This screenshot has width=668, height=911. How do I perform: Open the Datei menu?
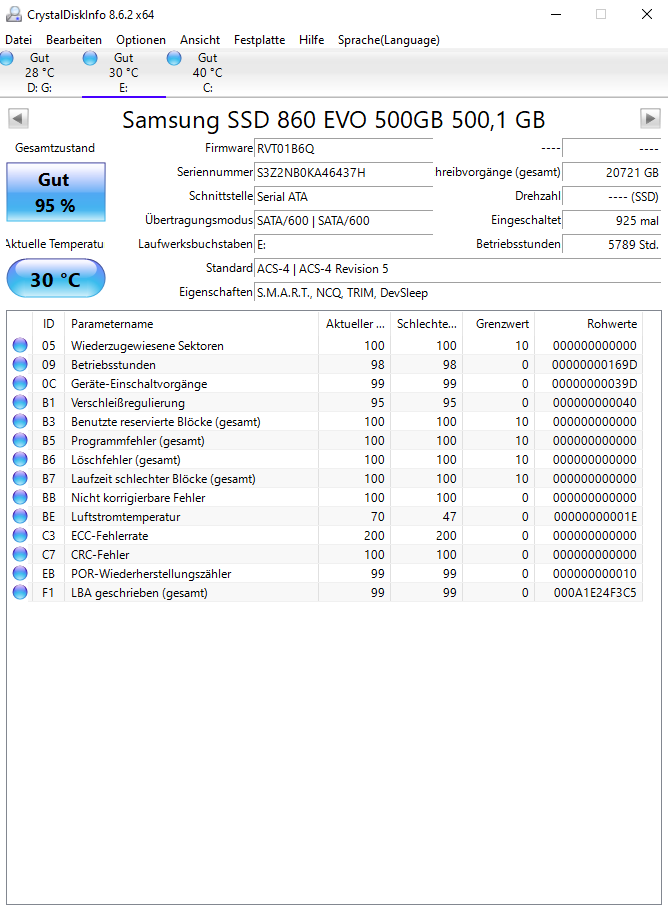pyautogui.click(x=19, y=40)
